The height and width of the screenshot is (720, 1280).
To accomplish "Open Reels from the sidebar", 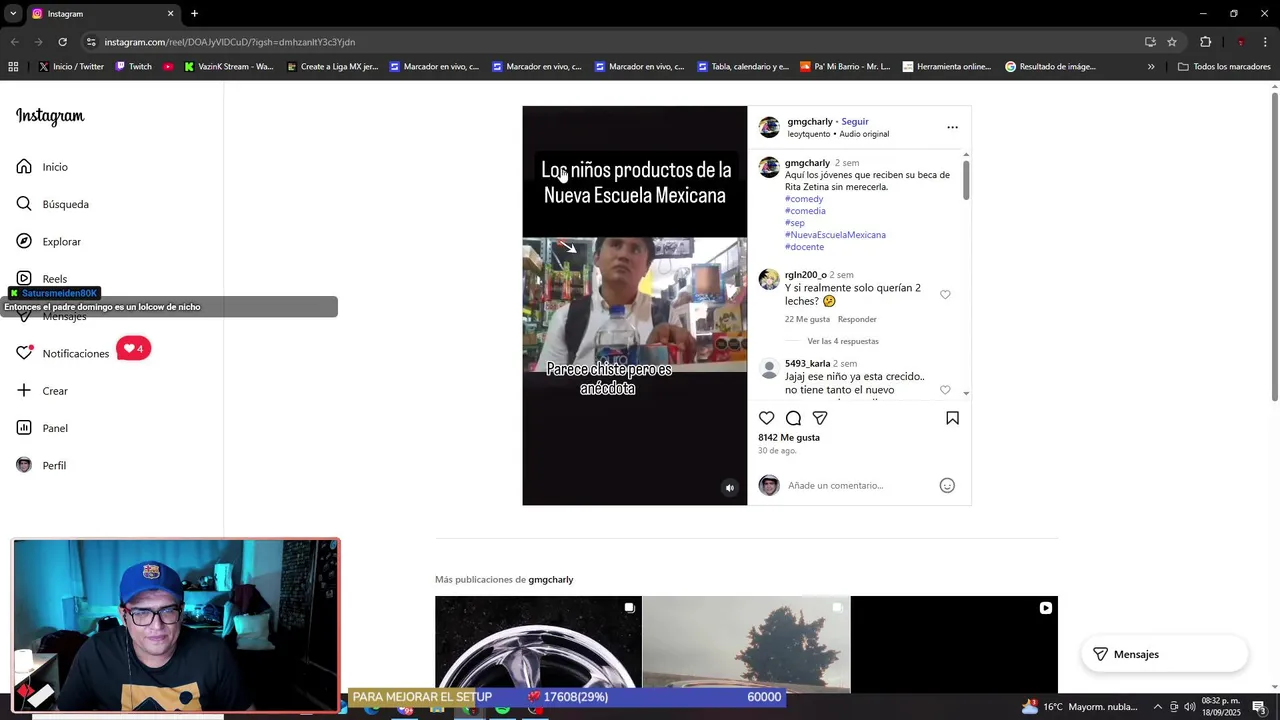I will 42,279.
